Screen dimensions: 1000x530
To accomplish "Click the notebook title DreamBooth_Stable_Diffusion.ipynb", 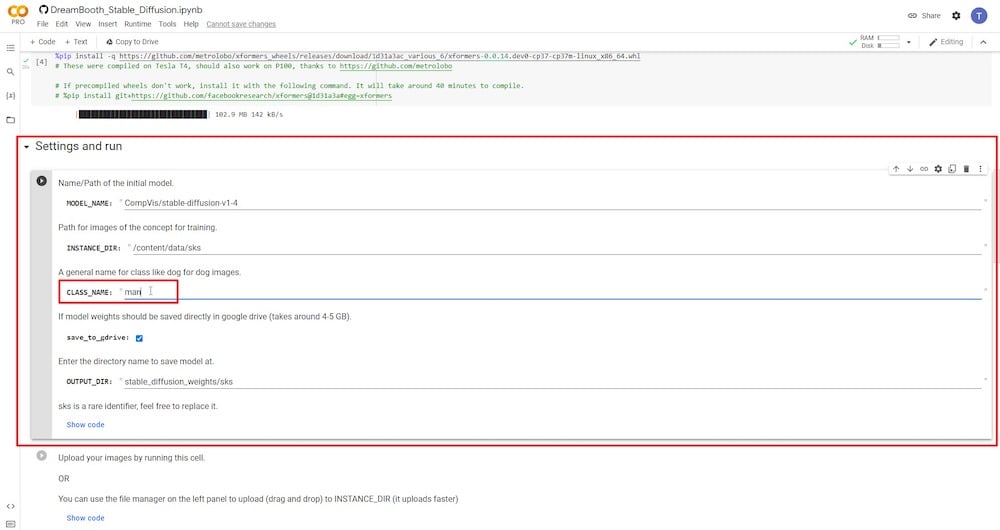I will (126, 10).
